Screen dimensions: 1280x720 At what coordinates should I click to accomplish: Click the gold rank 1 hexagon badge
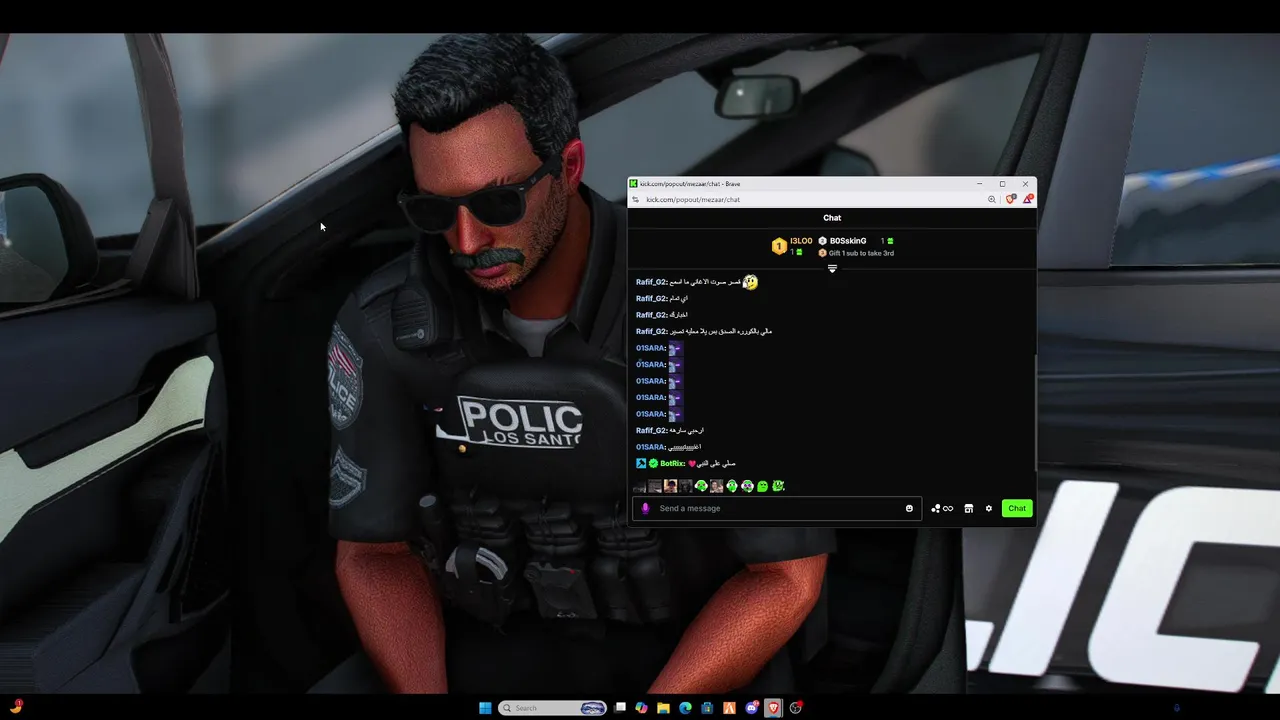click(779, 246)
